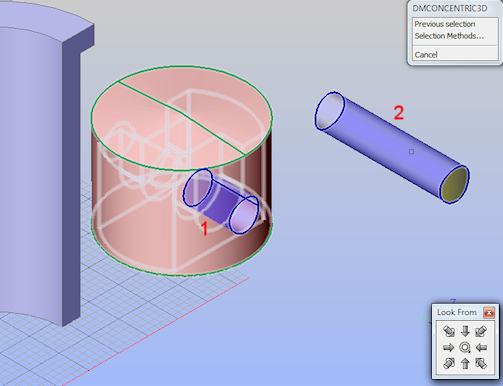Click the up arrow in Look From
This screenshot has width=503, height=386.
tap(465, 363)
